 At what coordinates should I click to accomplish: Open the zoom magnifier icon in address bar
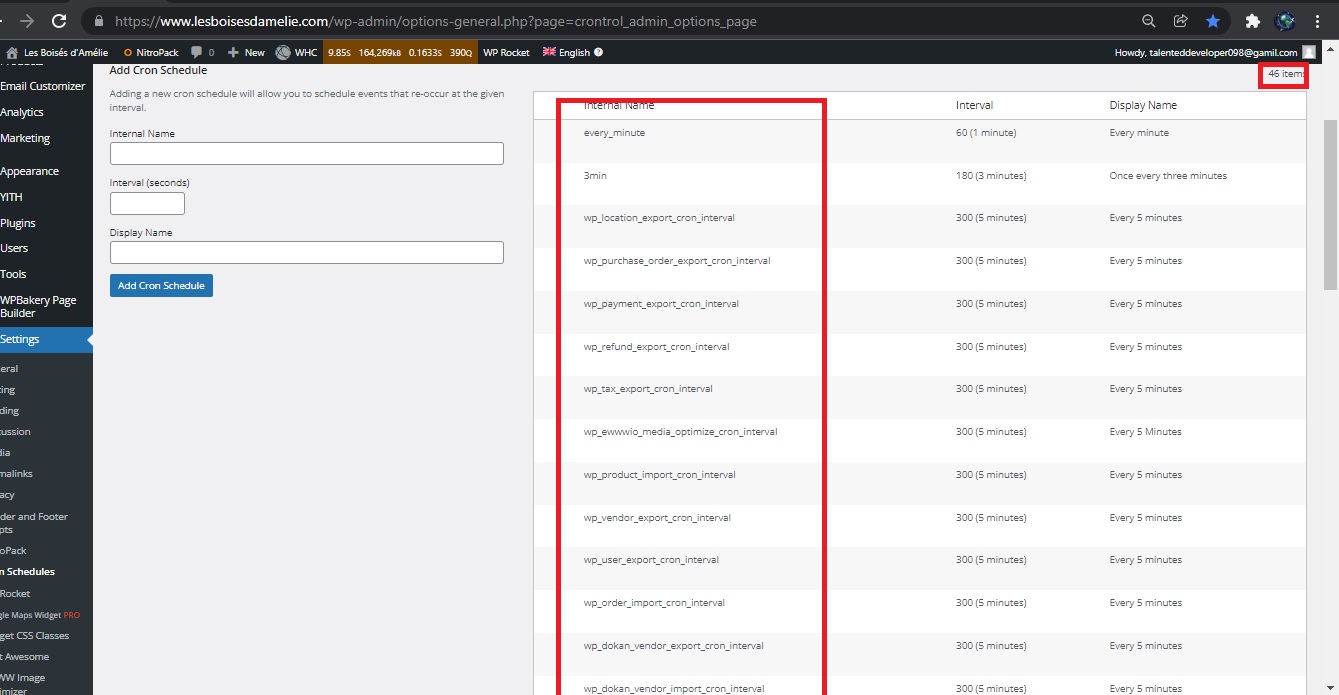click(1149, 21)
